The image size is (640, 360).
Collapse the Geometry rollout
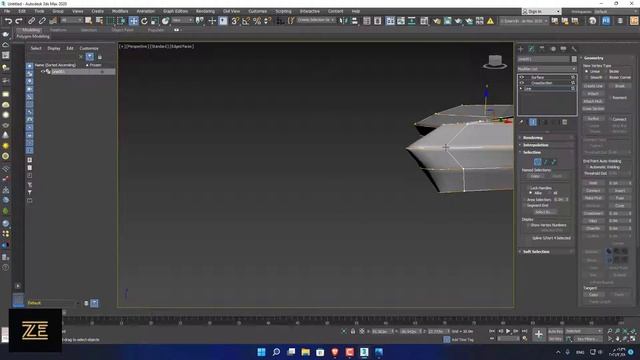(607, 58)
